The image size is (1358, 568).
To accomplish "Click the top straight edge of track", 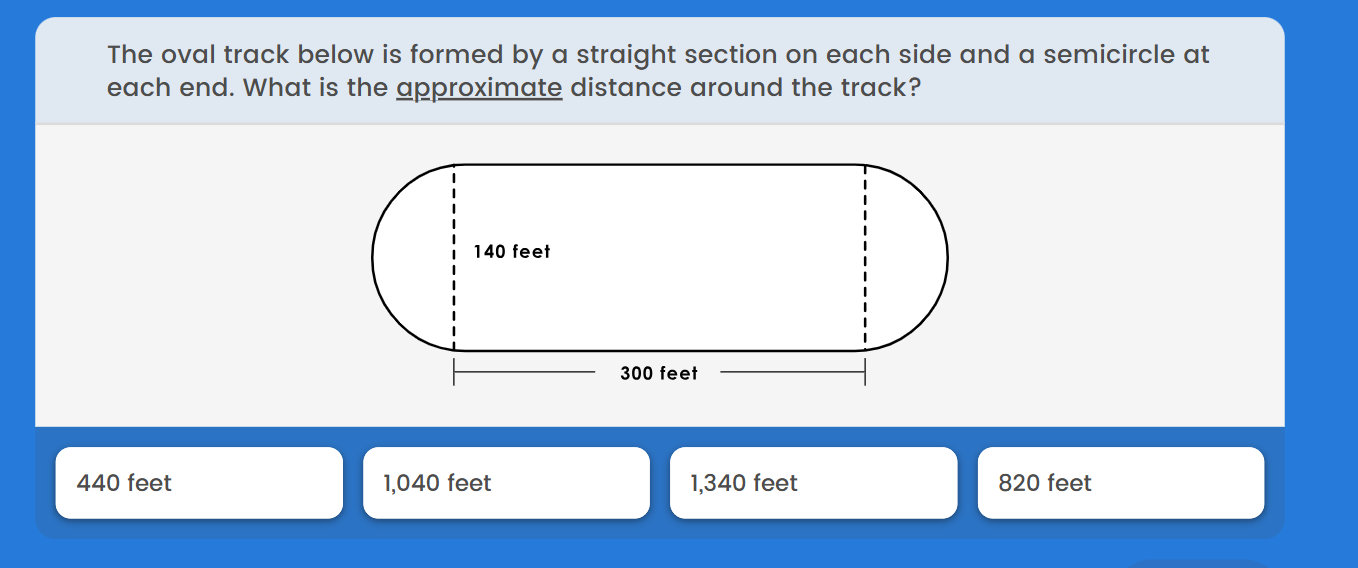I will click(x=660, y=165).
